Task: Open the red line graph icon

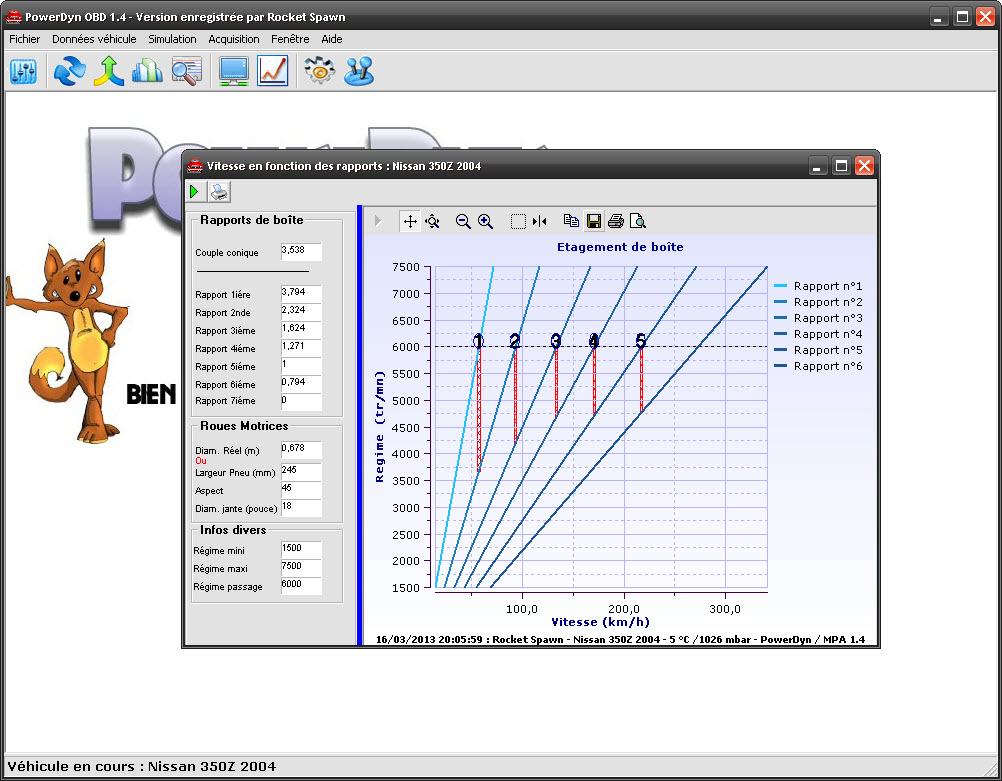Action: point(273,71)
